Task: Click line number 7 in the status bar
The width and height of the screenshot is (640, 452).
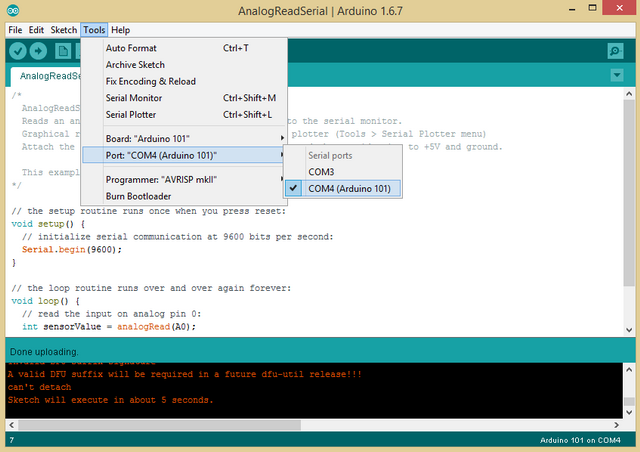Action: (x=12, y=440)
